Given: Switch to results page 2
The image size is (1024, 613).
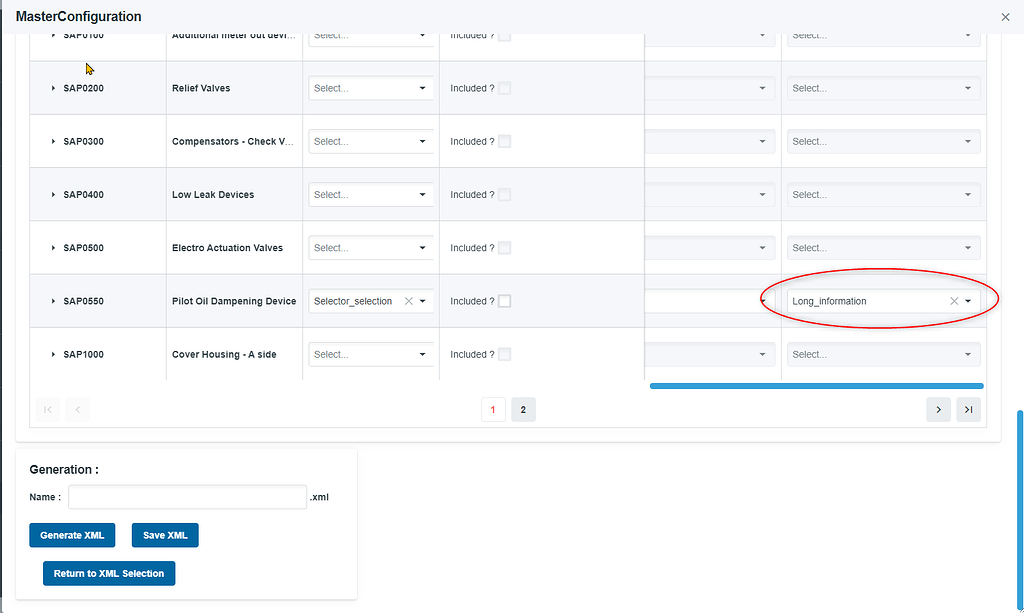Looking at the screenshot, I should coord(523,409).
